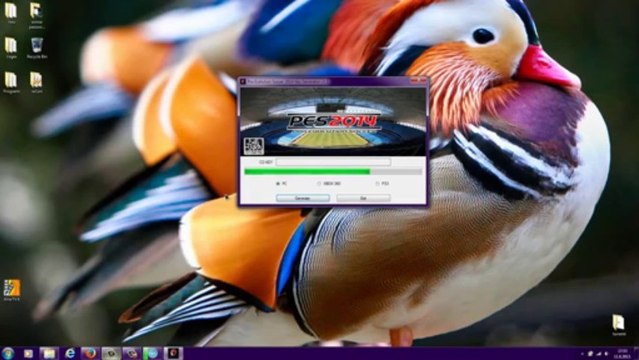Screen dimensions: 639x360
Task: Click the media player taskbar icon
Action: coord(28,353)
